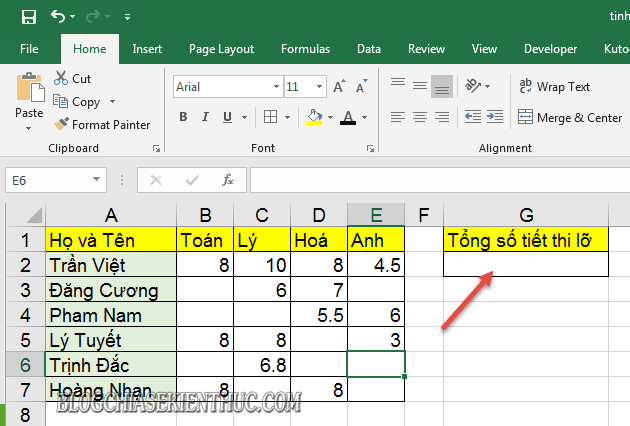Screen dimensions: 630x426
Task: Activate Format Painter
Action: pos(102,125)
